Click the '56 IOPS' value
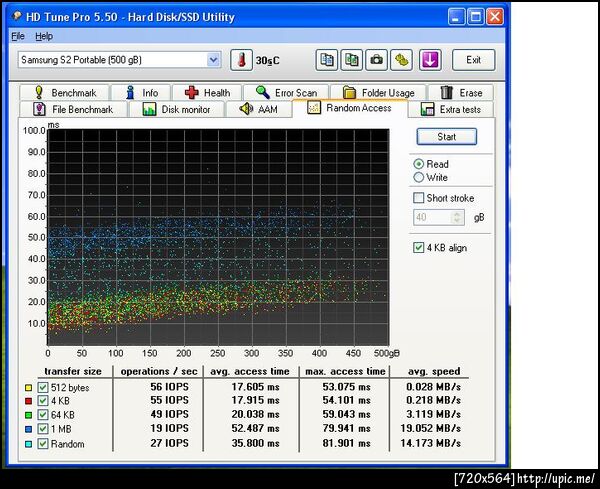Viewport: 600px width, 489px height. pyautogui.click(x=170, y=387)
